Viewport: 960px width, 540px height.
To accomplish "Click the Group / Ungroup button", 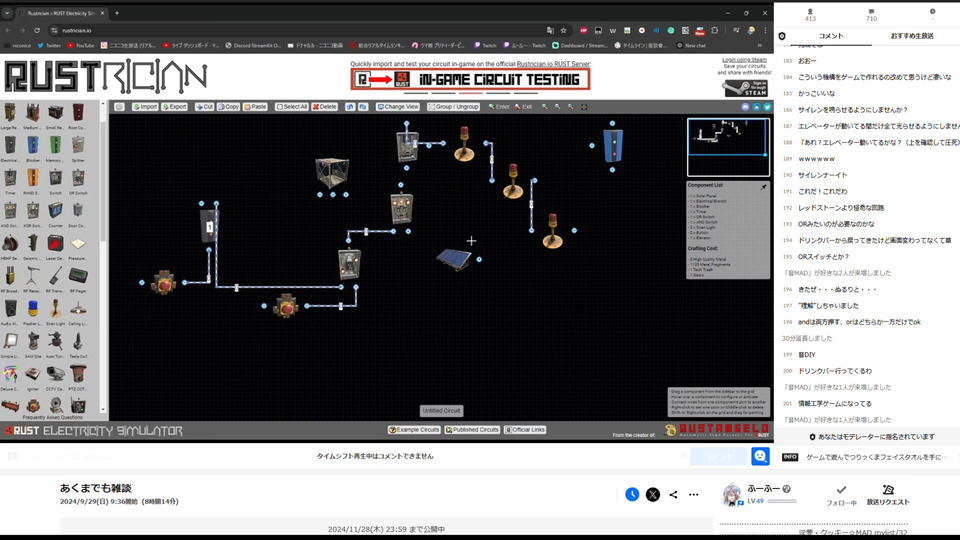I will point(454,107).
